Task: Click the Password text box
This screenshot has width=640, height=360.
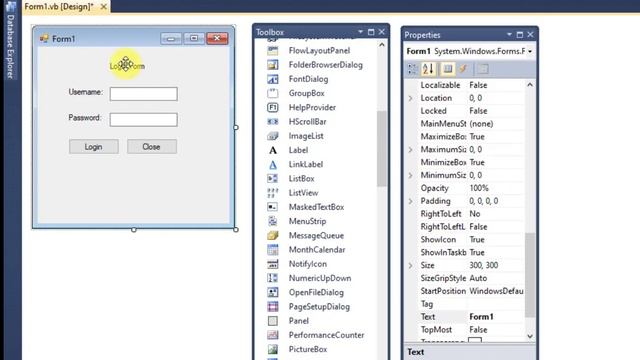Action: pyautogui.click(x=144, y=120)
